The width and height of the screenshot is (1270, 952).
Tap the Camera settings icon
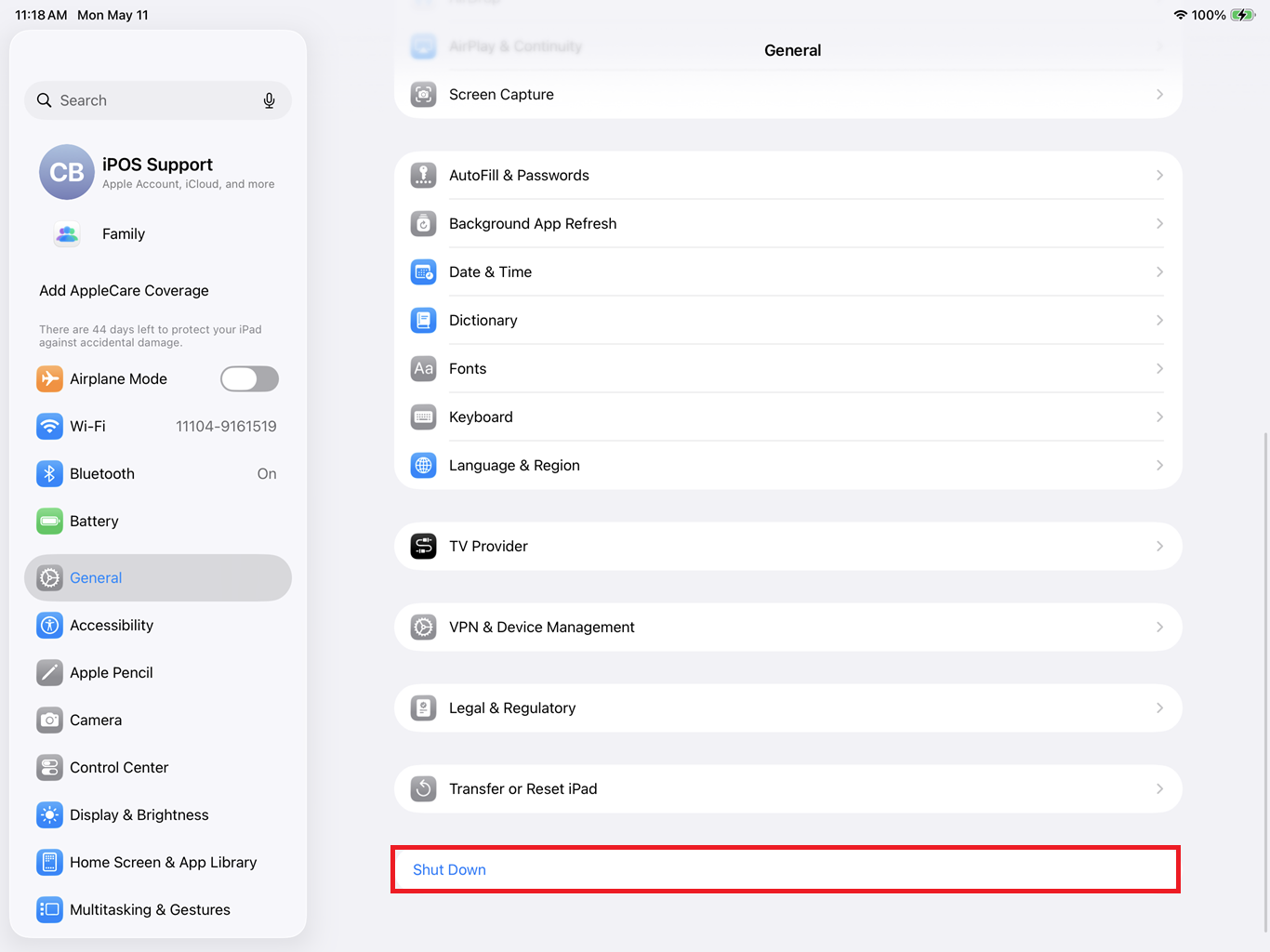50,721
